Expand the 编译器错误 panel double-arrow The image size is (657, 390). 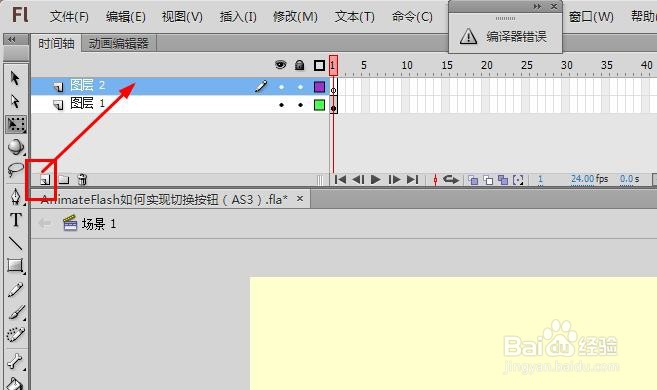pyautogui.click(x=537, y=6)
